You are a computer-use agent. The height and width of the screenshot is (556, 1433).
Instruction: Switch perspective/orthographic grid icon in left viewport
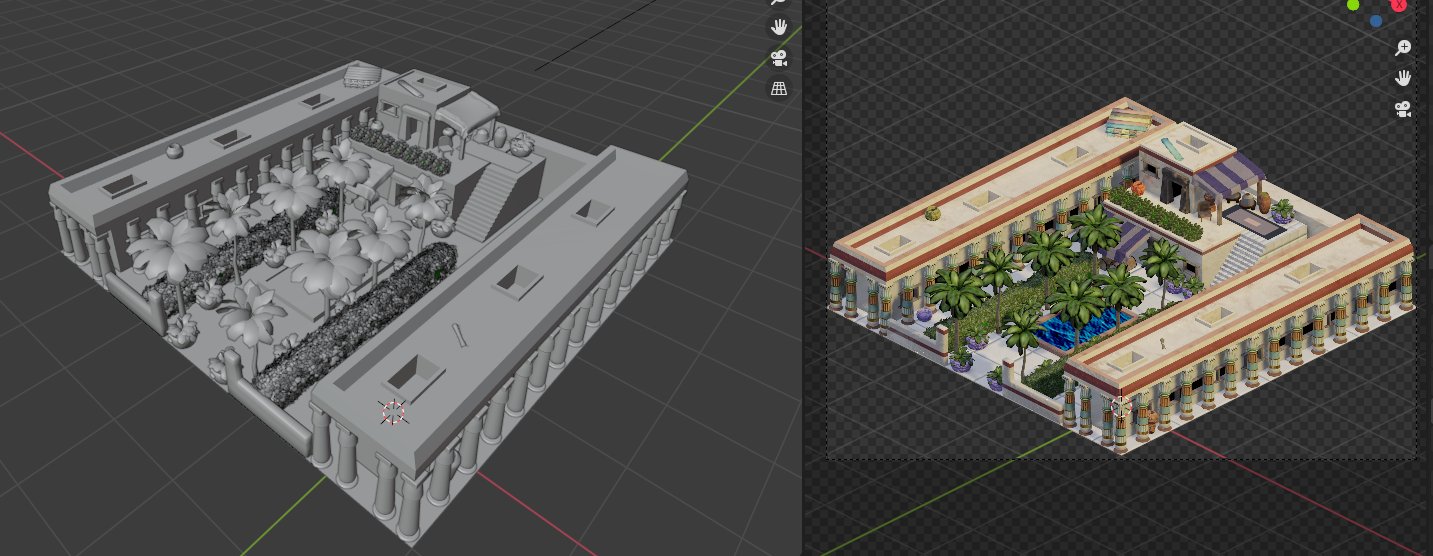click(779, 89)
